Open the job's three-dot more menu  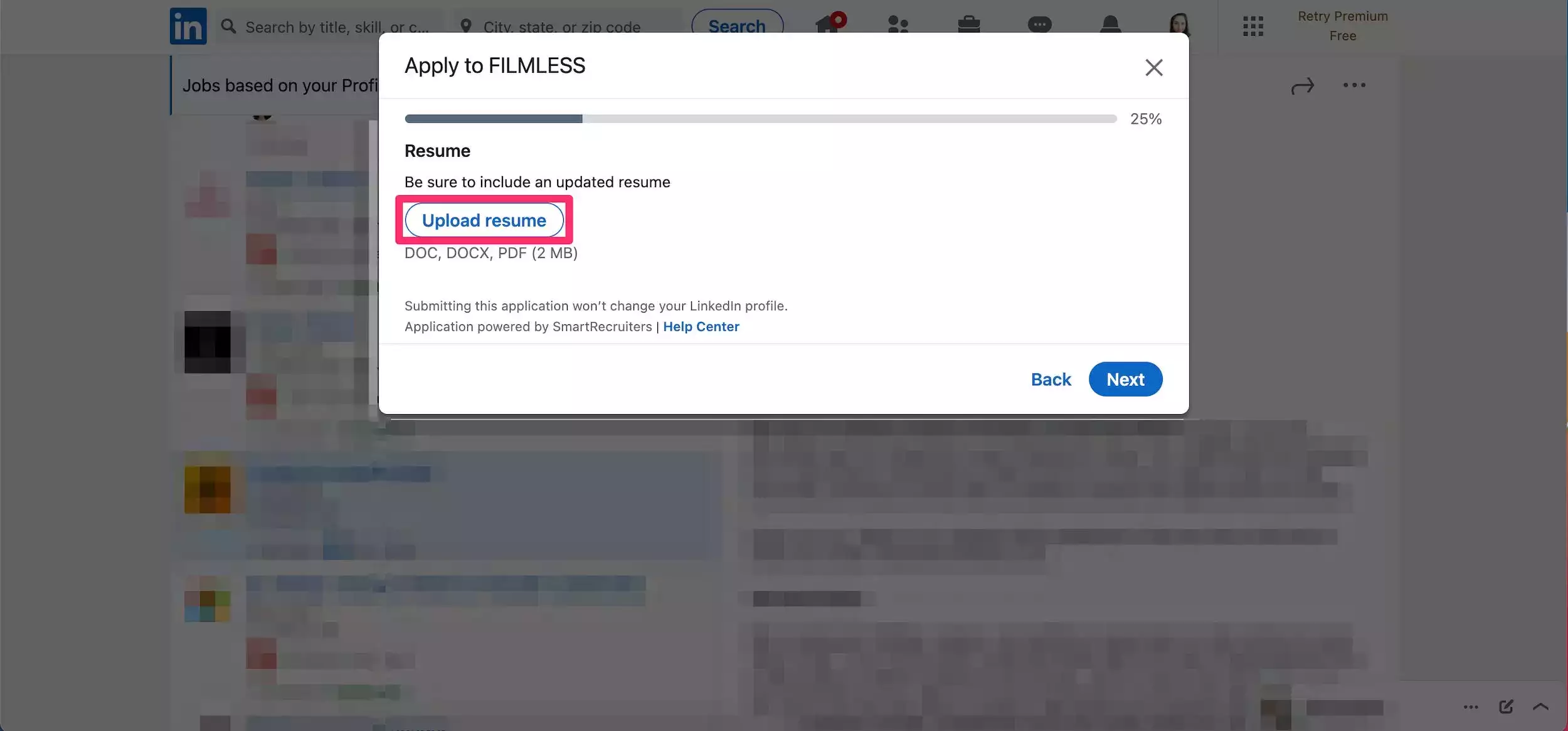tap(1354, 85)
